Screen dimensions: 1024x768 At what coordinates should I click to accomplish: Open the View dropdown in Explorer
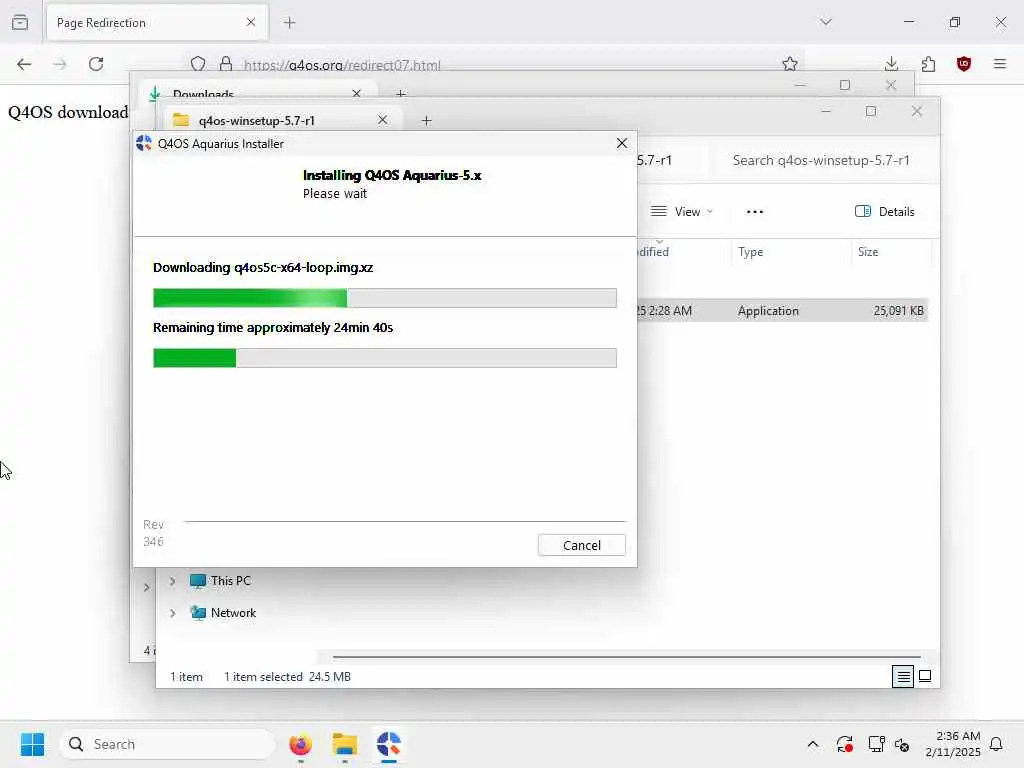tap(682, 212)
